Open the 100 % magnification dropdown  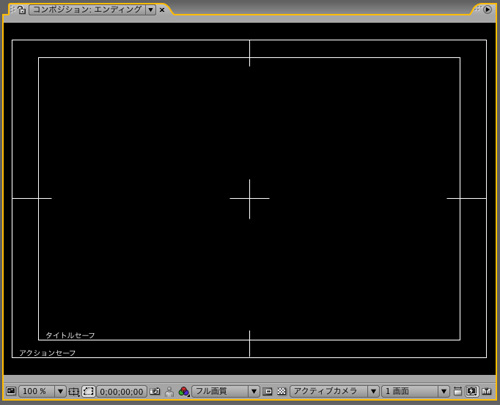(x=42, y=391)
